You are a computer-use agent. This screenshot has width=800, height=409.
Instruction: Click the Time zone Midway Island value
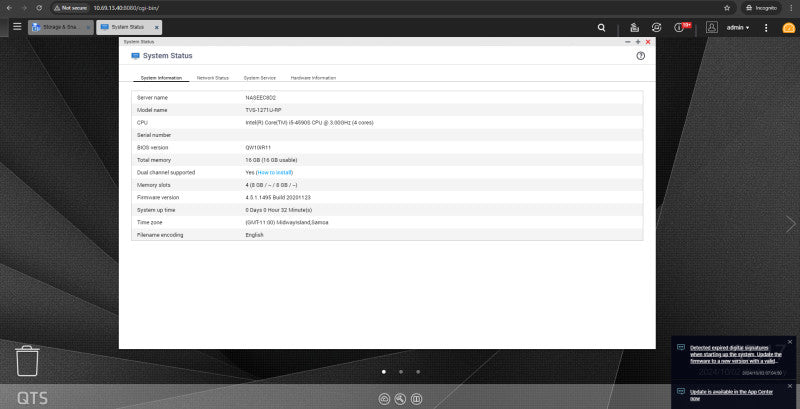[x=287, y=223]
